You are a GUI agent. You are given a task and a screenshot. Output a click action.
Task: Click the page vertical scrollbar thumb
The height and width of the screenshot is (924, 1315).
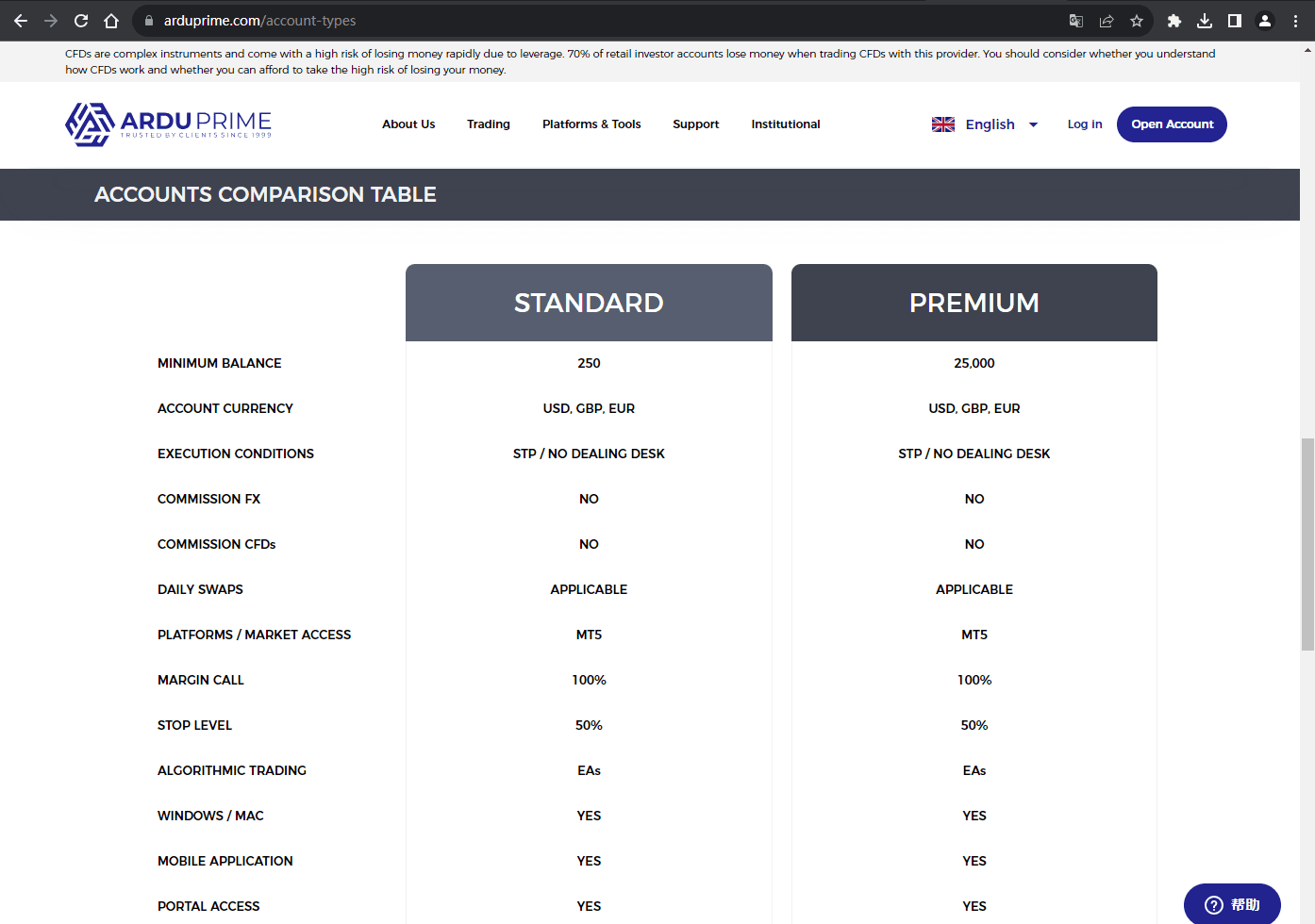coord(1307,544)
